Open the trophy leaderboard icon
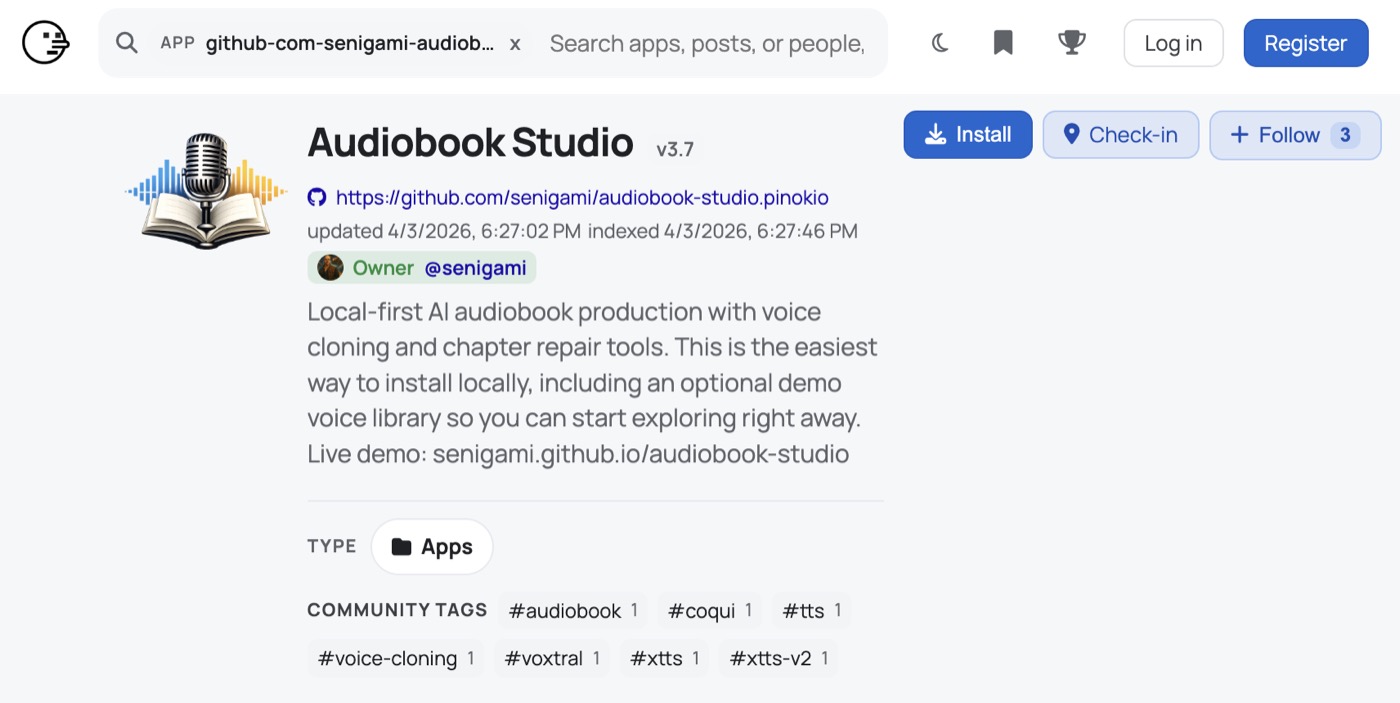 (1071, 43)
